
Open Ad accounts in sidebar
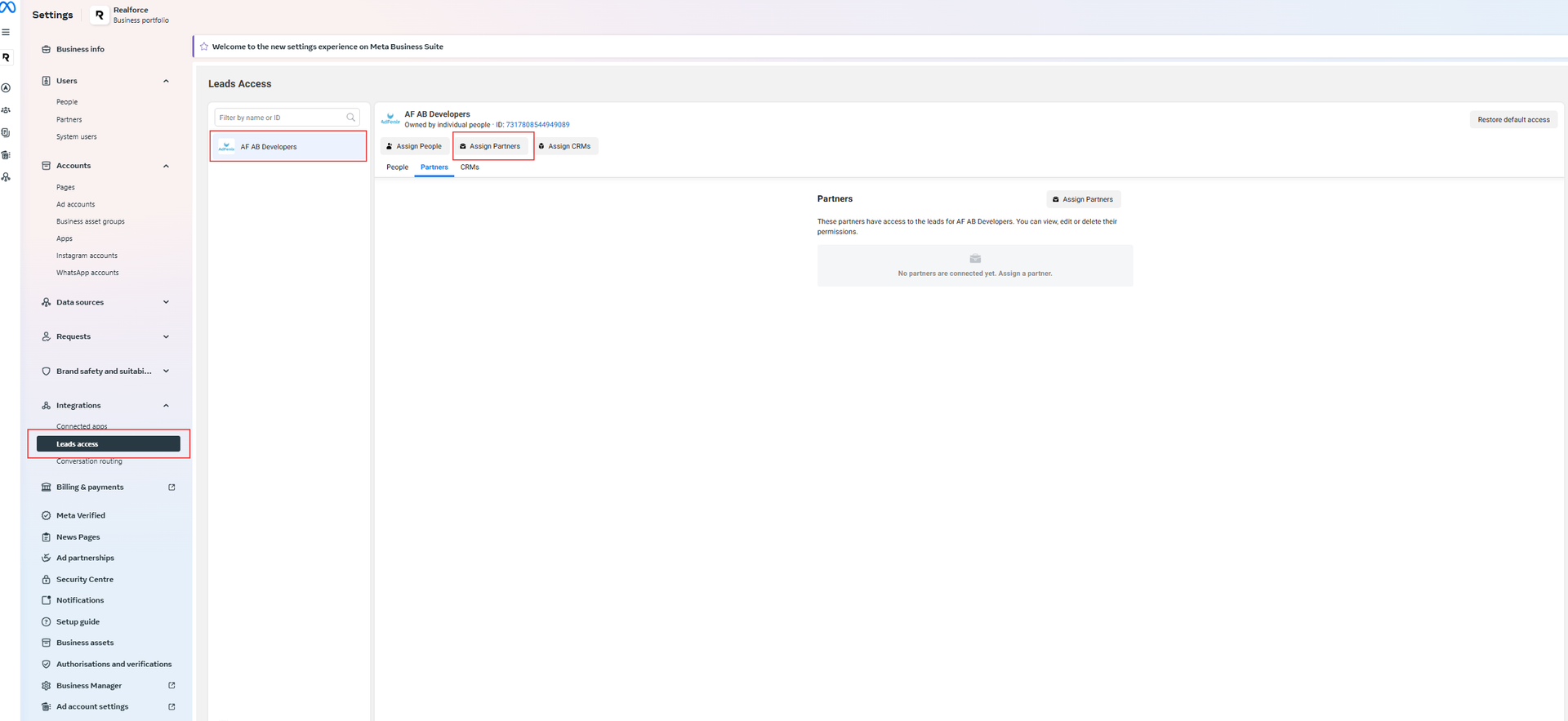76,204
